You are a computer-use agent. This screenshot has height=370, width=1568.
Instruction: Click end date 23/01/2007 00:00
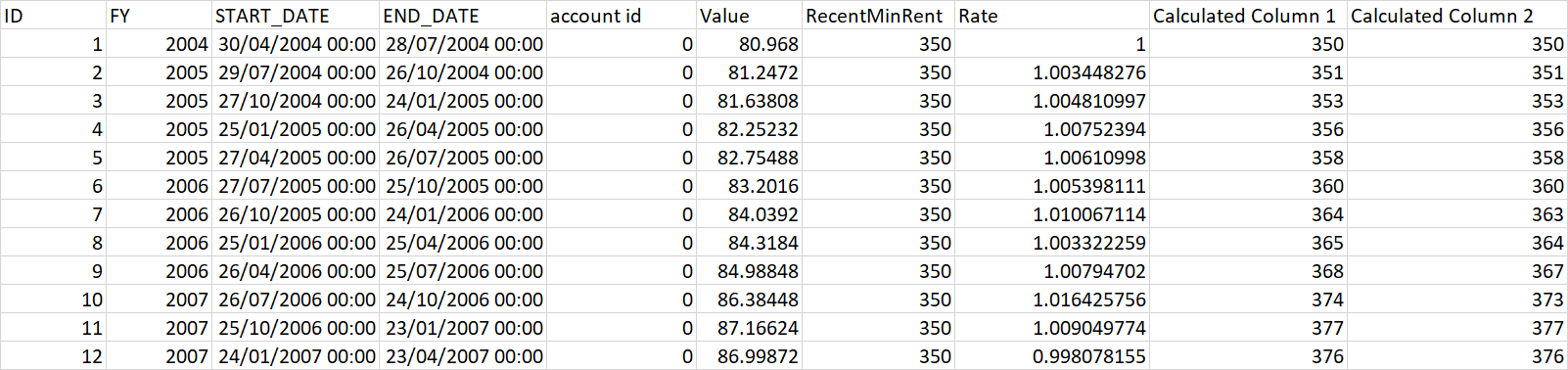462,328
